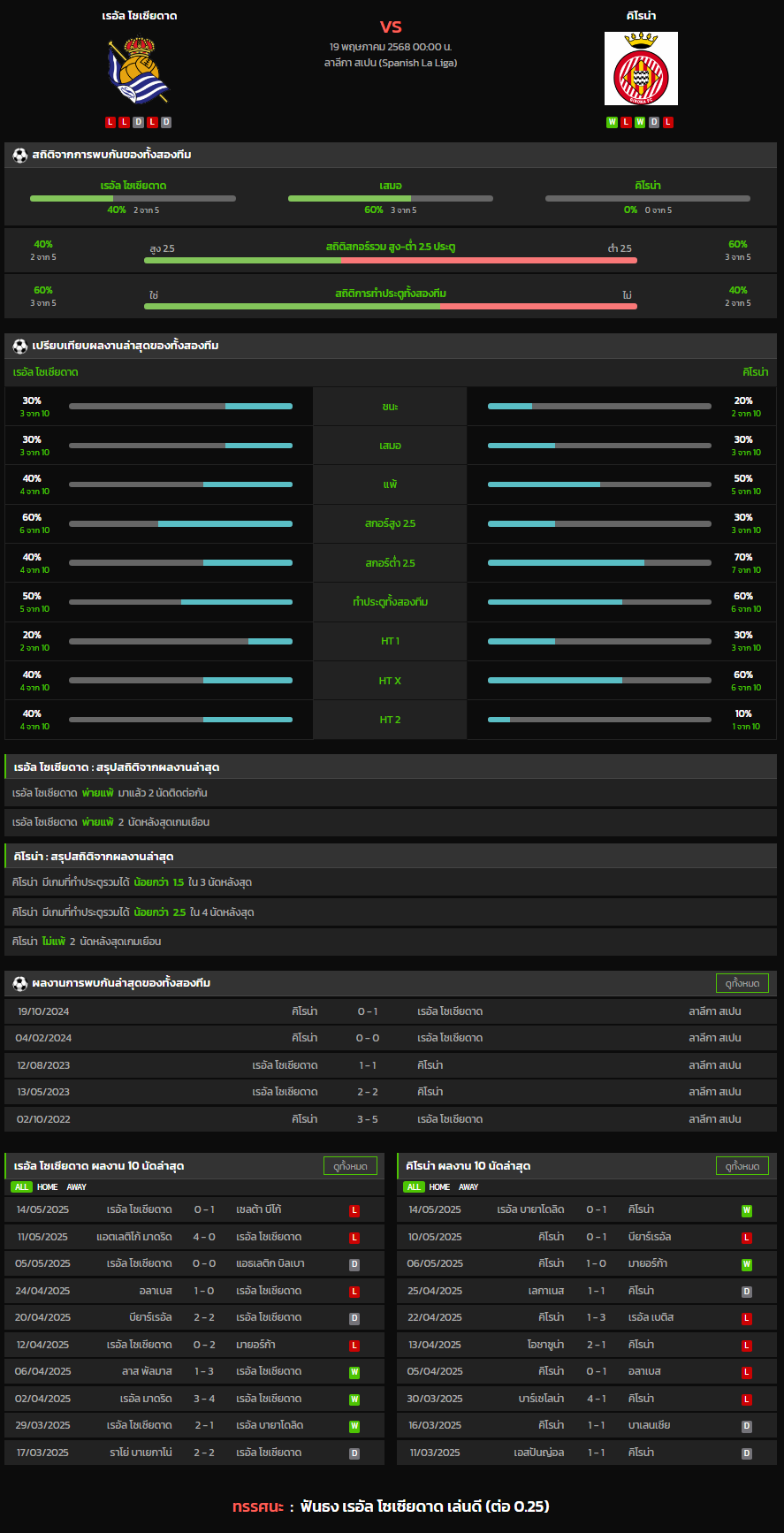Switch to AWAY tab in Girona's last 10 matches

[x=468, y=1187]
